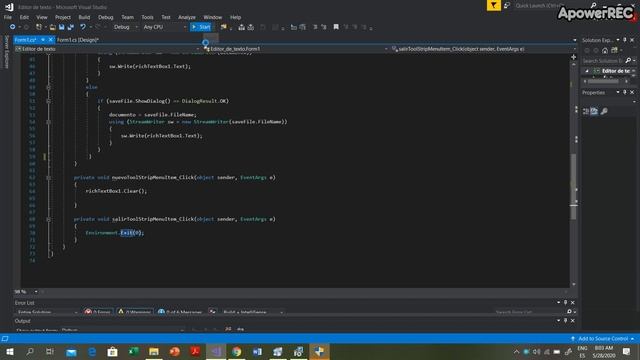Image resolution: width=640 pixels, height=360 pixels.
Task: Open Excel from the taskbar
Action: [133, 351]
